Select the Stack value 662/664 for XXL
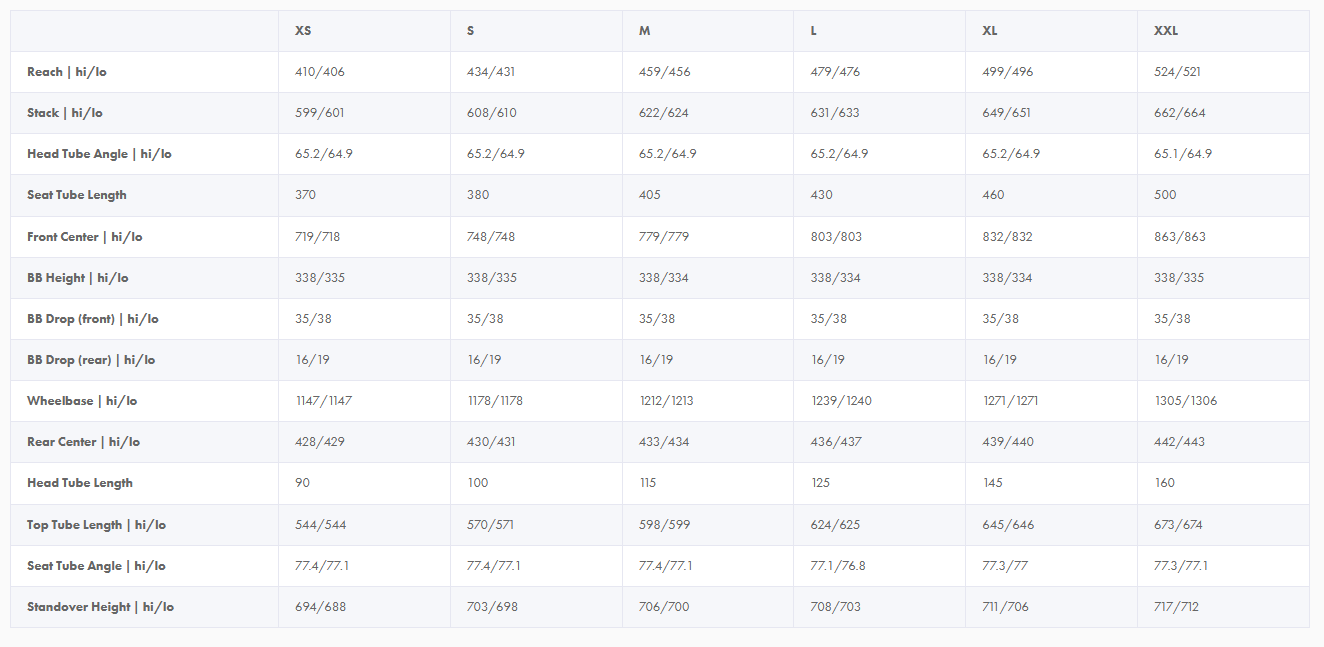This screenshot has height=647, width=1324. coord(1179,113)
